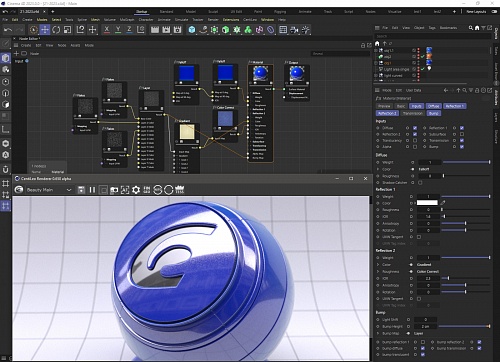Click the up arrow in Attribute Manager

click(x=458, y=90)
